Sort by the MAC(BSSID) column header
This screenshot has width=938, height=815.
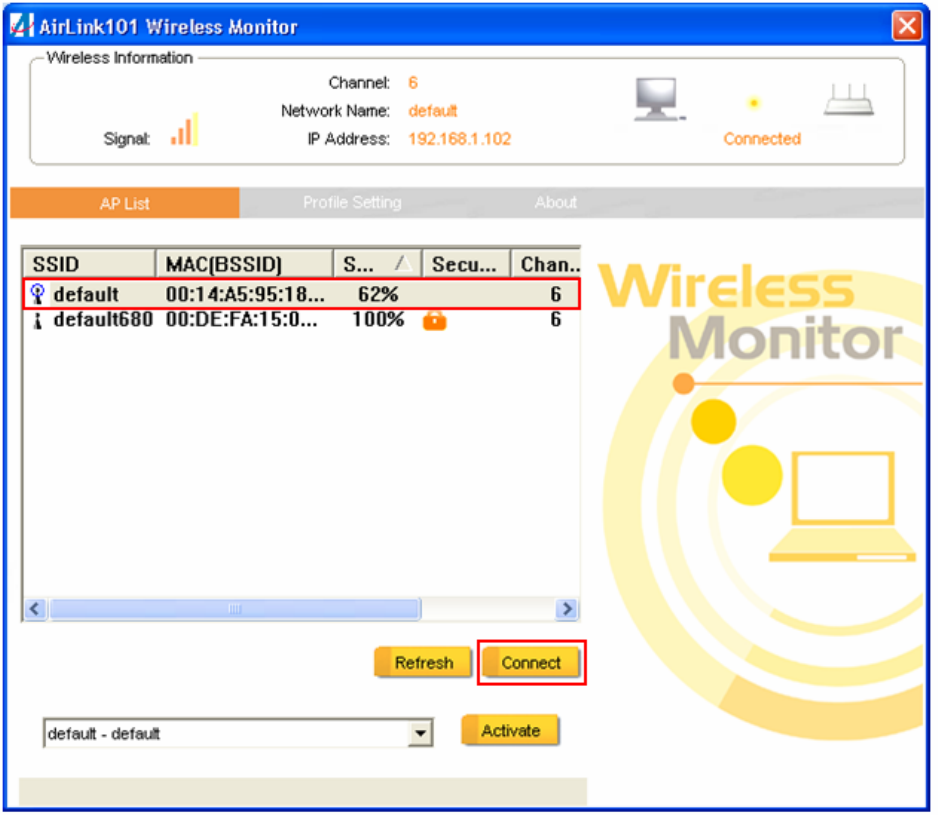click(244, 264)
